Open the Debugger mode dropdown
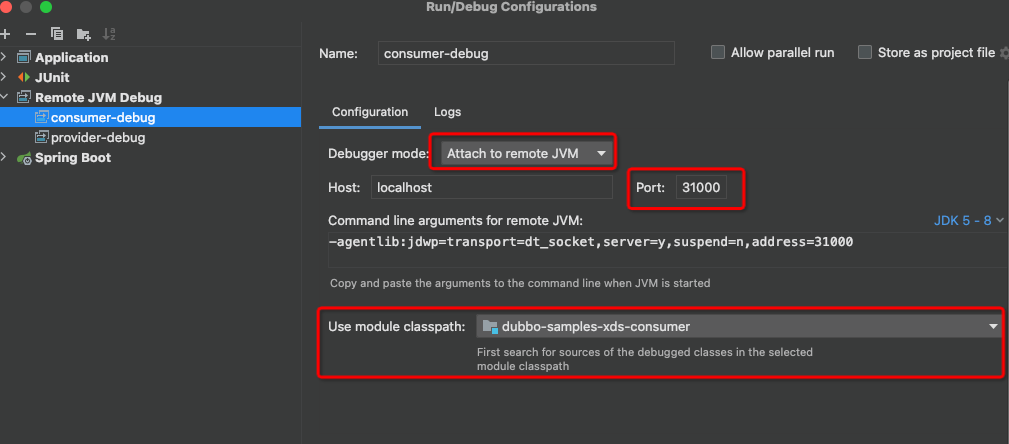The image size is (1009, 444). (526, 153)
